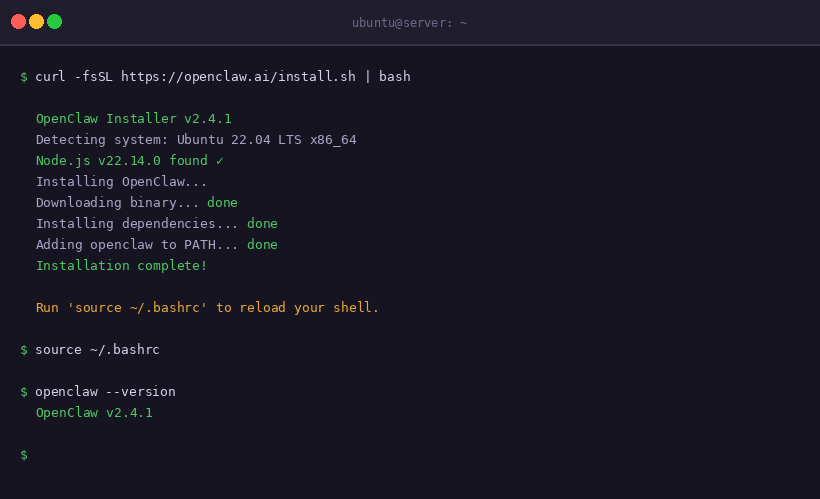Click 'done' on the Installing dependencies line
Screen dimensions: 820x499
coord(262,224)
